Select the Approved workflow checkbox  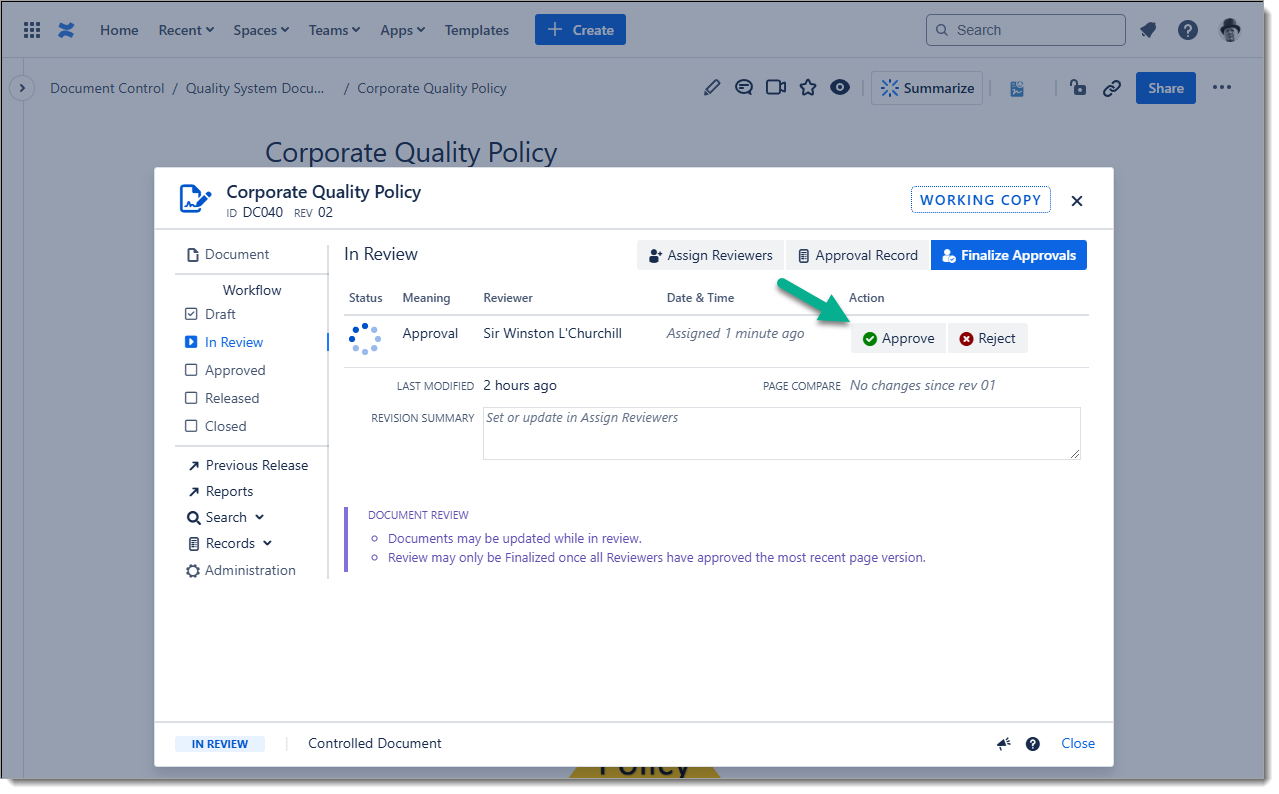pos(192,370)
